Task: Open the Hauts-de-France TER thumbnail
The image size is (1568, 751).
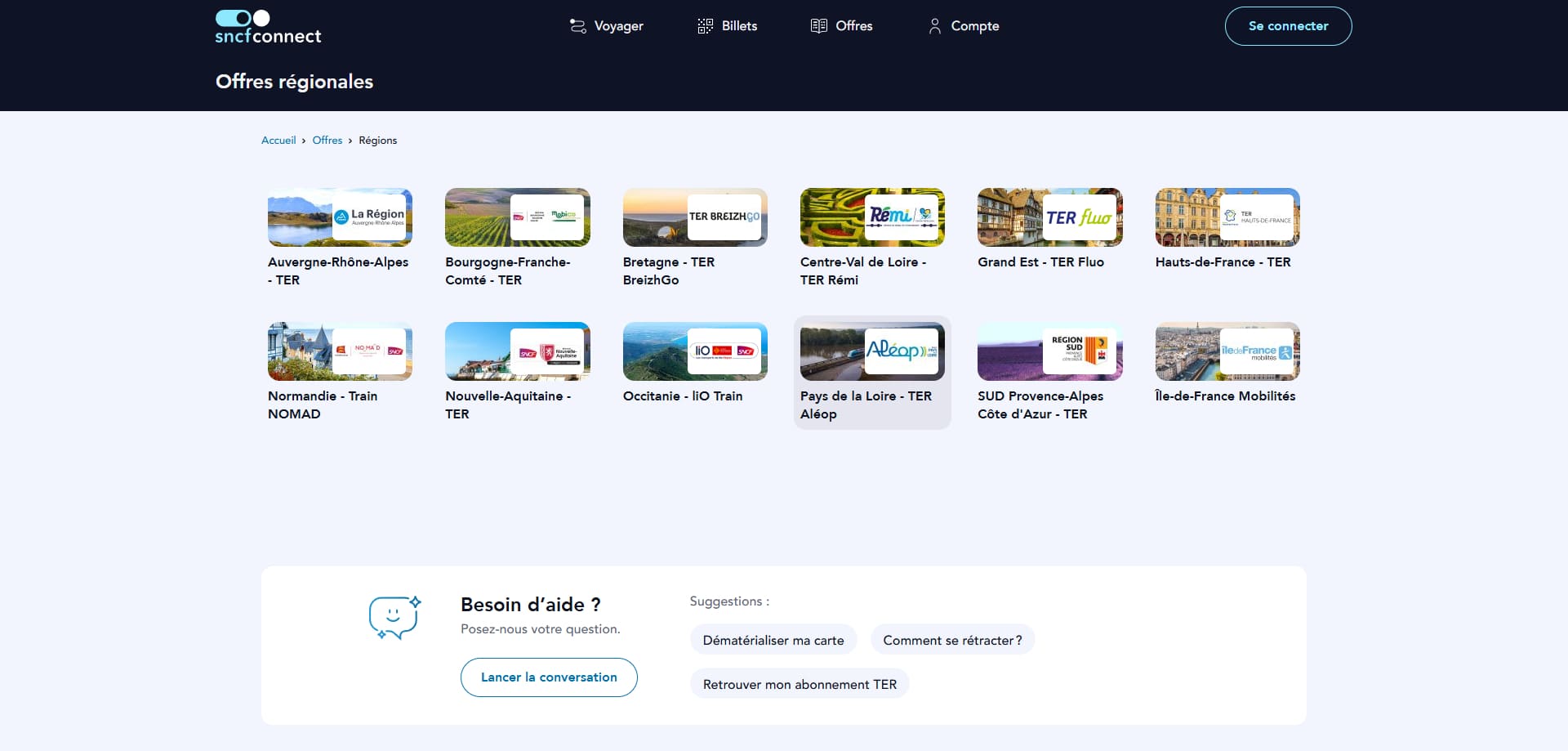Action: (1227, 217)
